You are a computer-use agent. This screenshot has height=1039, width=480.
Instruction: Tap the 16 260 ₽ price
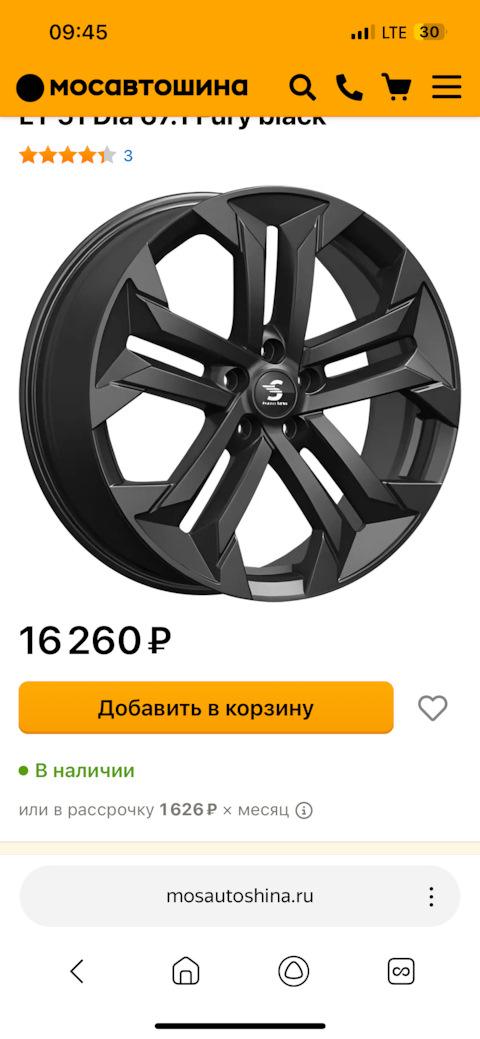(x=95, y=641)
